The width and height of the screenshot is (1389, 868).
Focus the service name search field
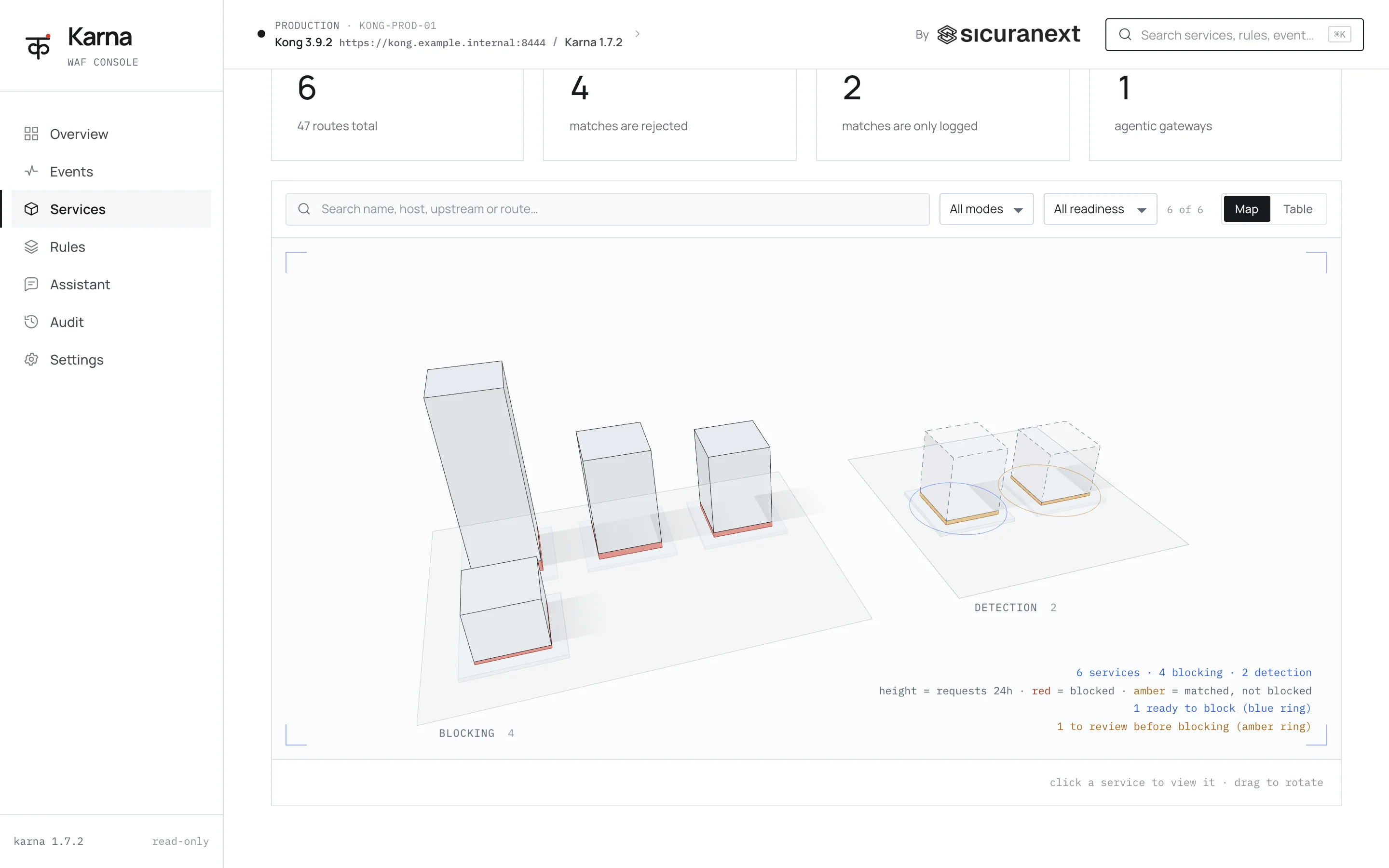pos(607,209)
